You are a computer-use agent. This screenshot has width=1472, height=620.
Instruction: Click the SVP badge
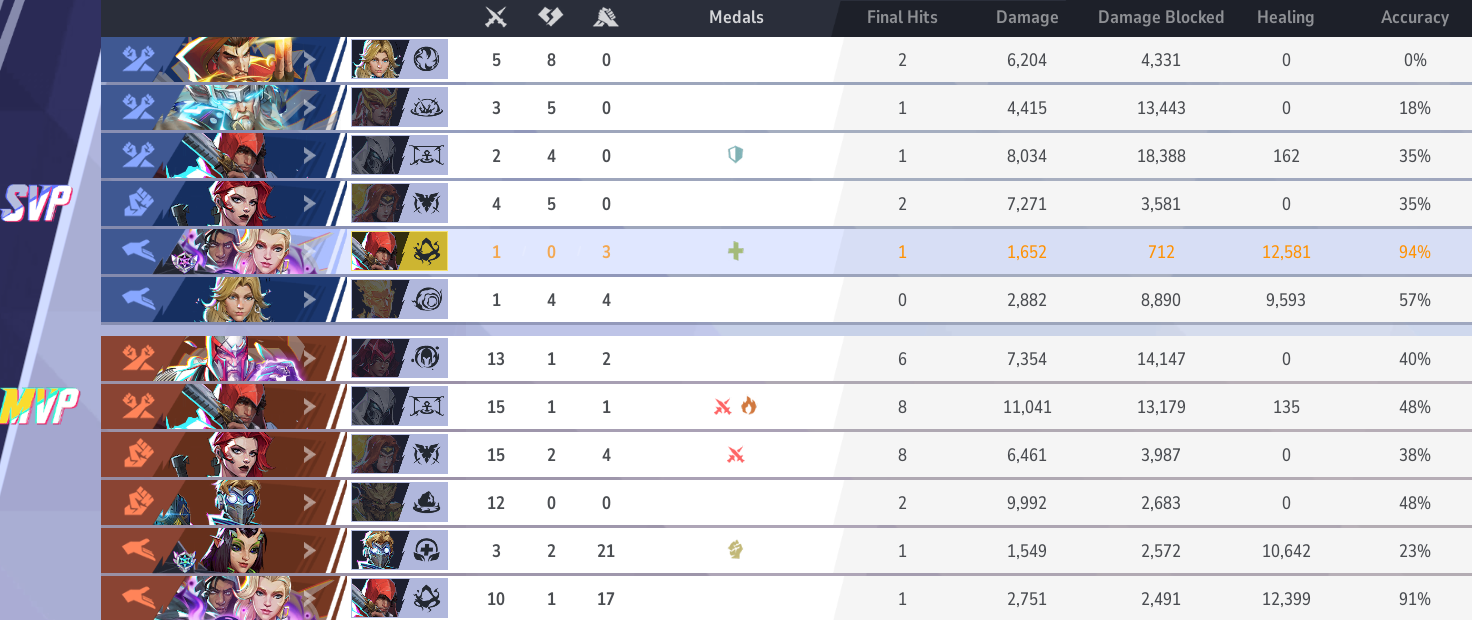37,203
